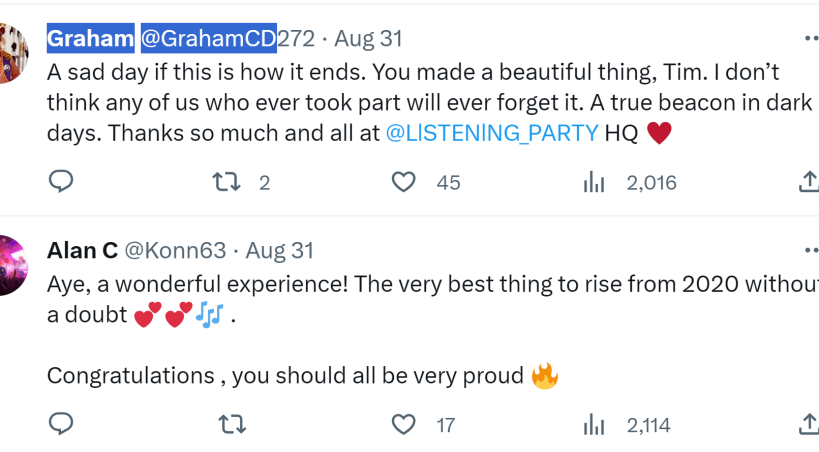
Task: Open Graham's profile from display name
Action: pos(90,39)
